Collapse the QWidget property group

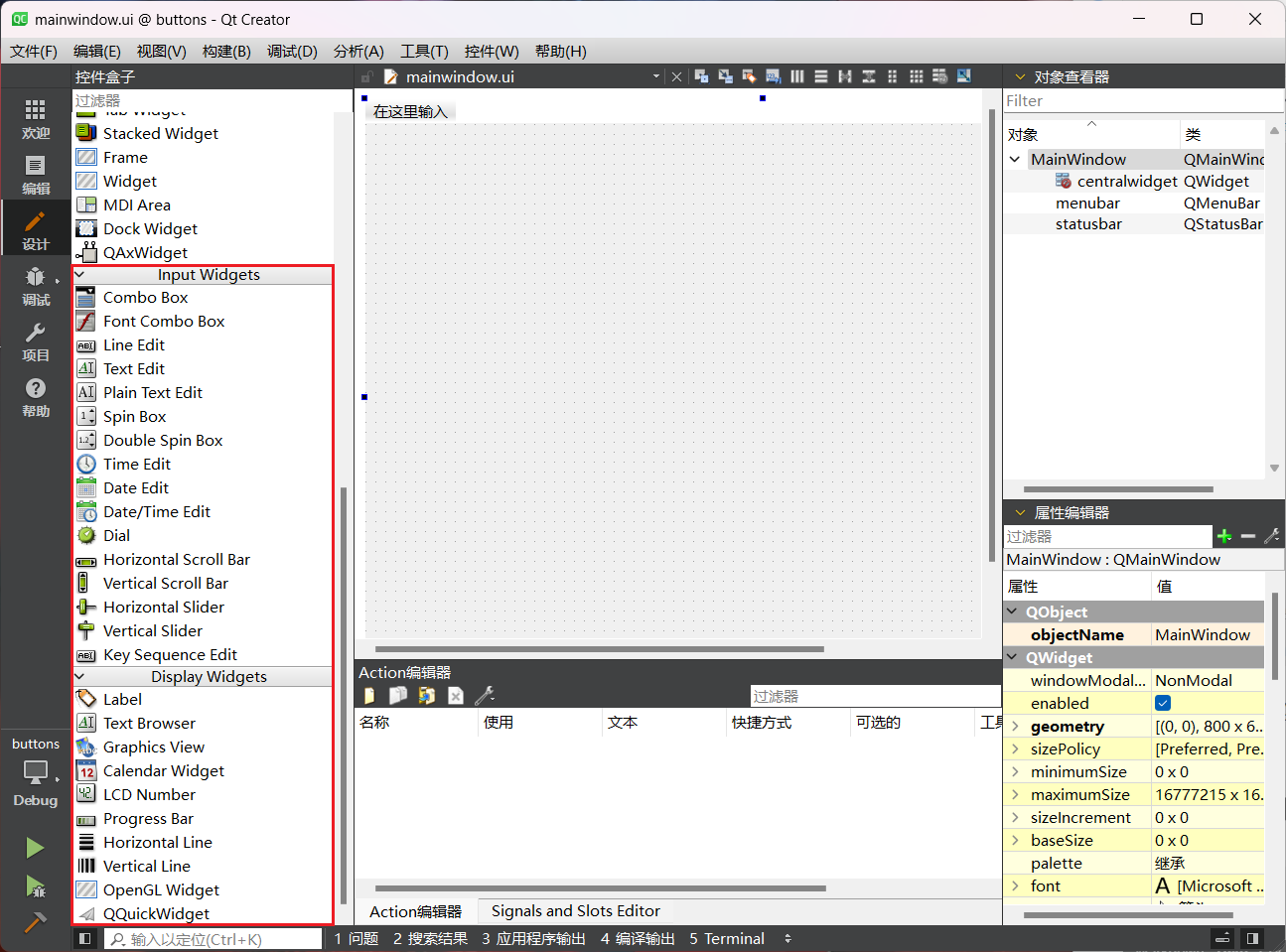coord(1013,657)
